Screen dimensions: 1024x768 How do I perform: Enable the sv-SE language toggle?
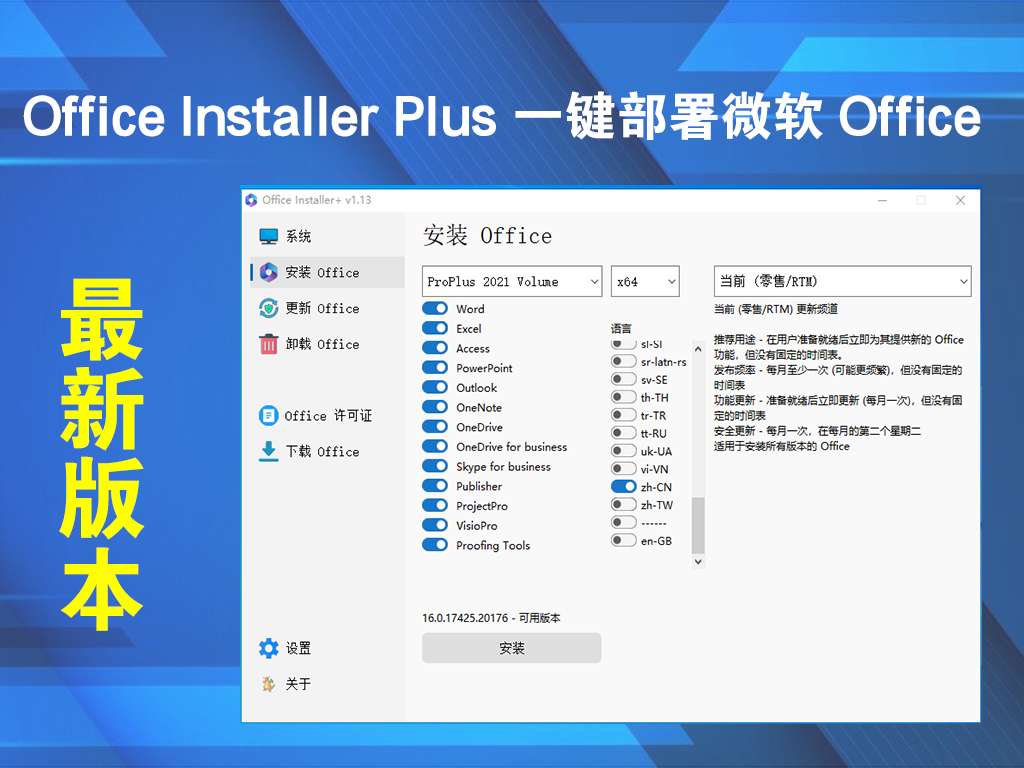pos(624,379)
